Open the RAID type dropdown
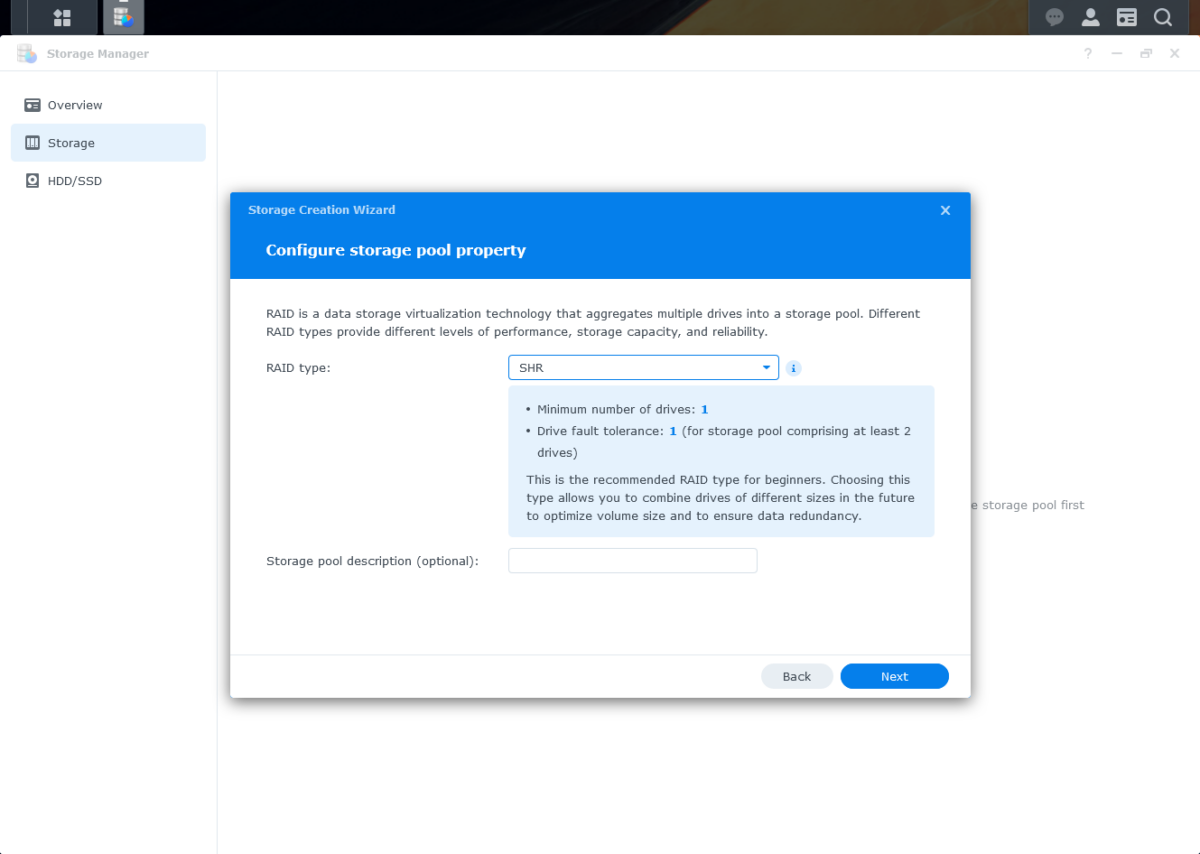Screen dimensions: 1200x854 pos(643,367)
